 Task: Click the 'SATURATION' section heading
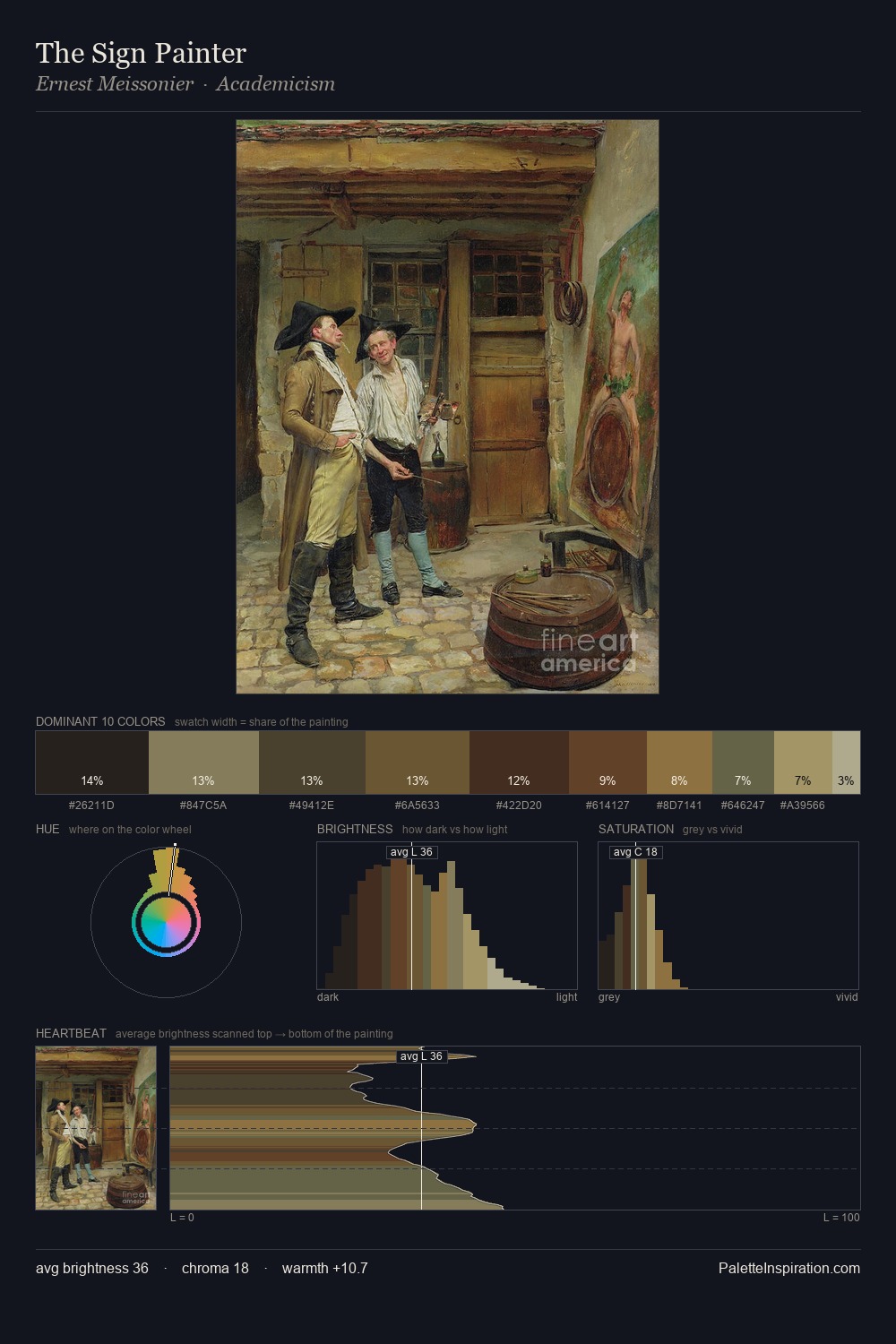[636, 829]
